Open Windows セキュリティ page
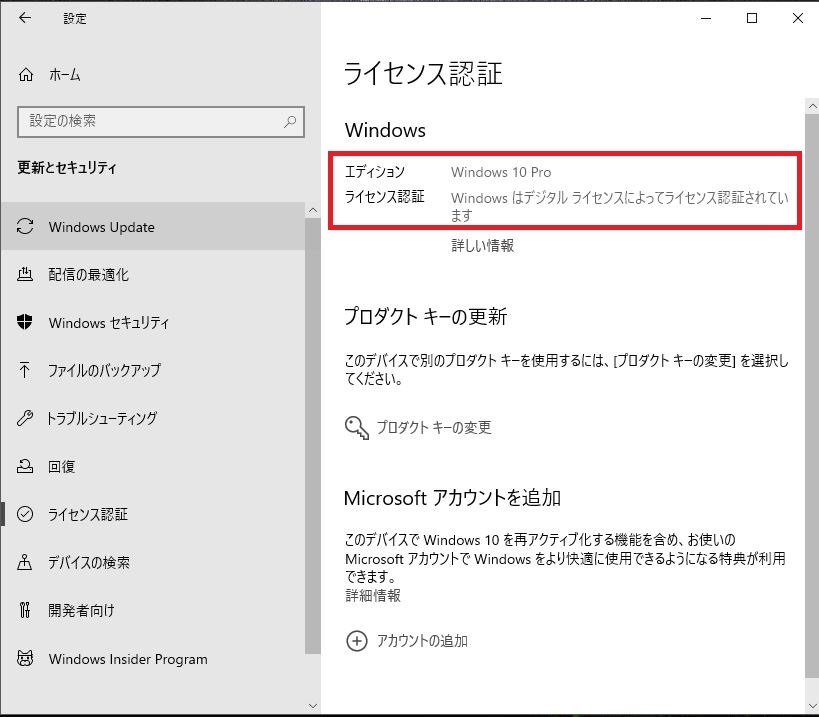The height and width of the screenshot is (717, 819). (153, 323)
